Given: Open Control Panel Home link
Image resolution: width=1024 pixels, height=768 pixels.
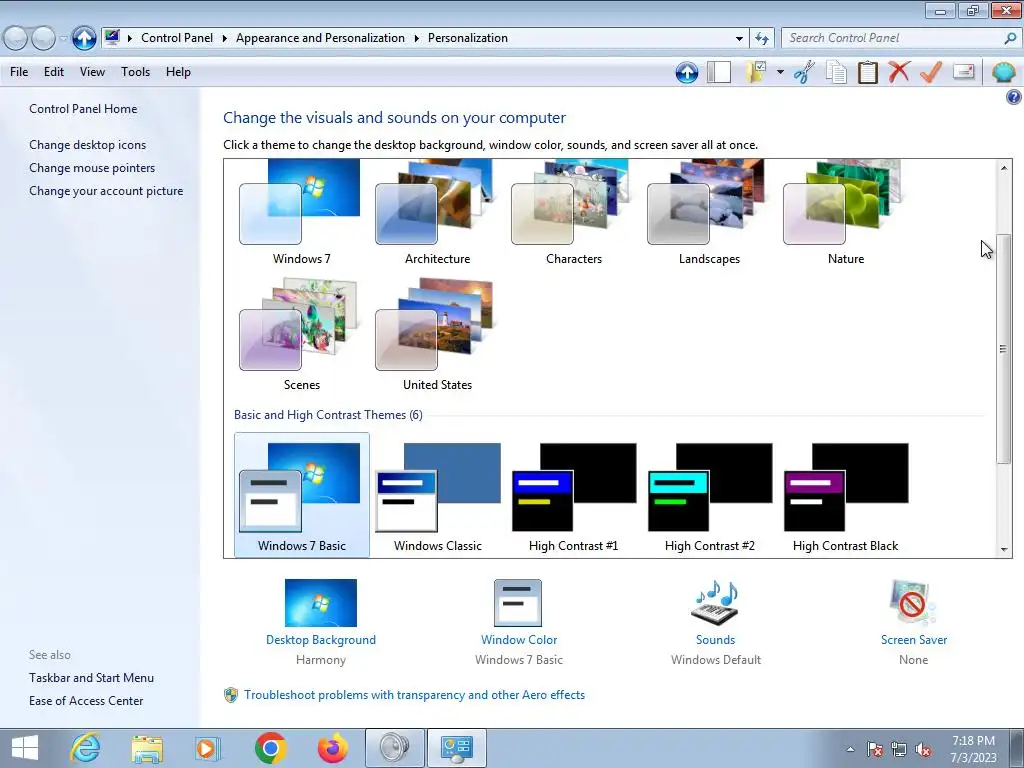Looking at the screenshot, I should tap(83, 109).
